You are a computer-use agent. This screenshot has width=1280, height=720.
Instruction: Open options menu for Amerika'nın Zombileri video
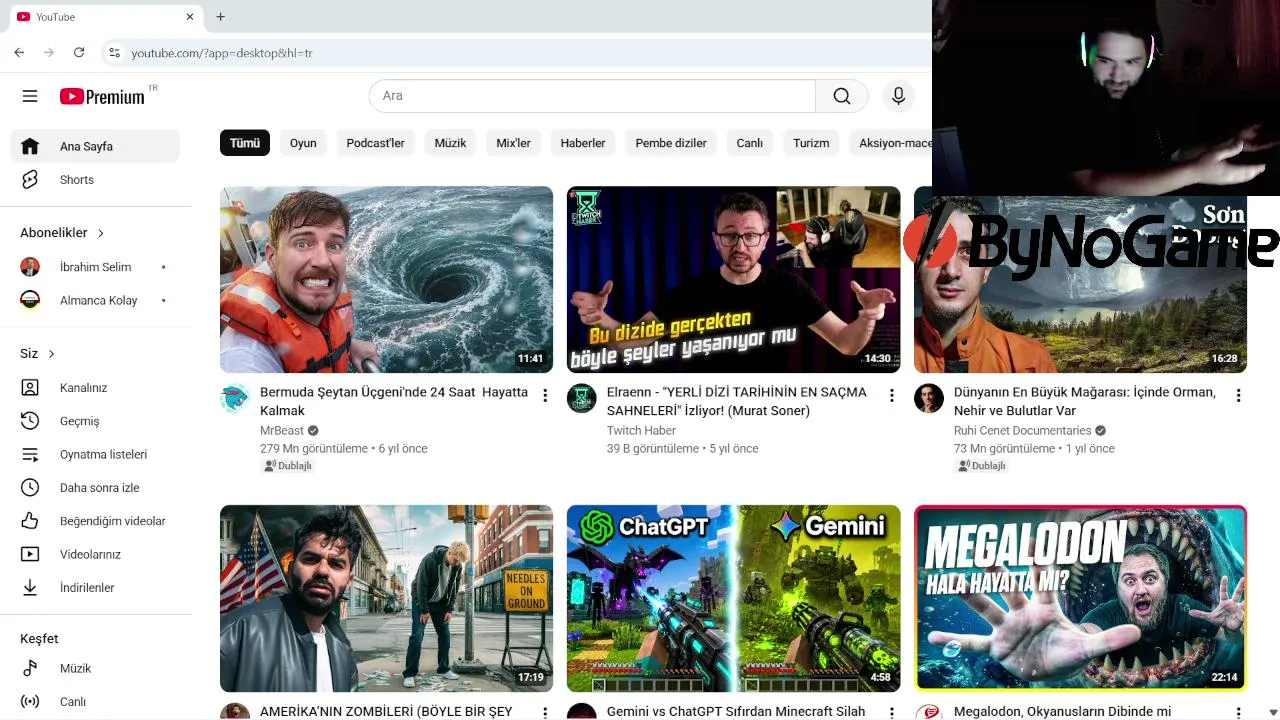point(545,713)
